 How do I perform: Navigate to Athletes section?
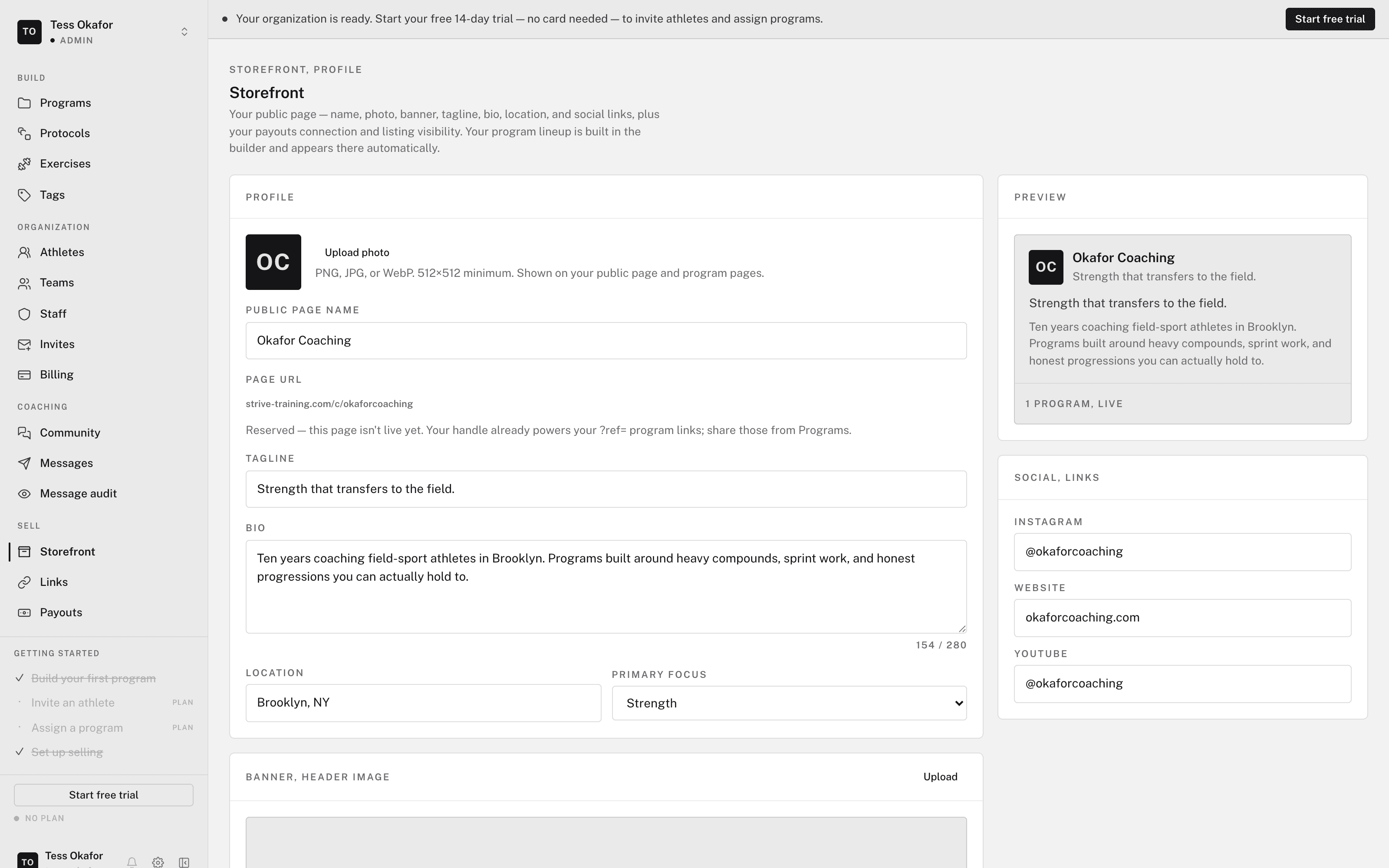click(x=61, y=253)
